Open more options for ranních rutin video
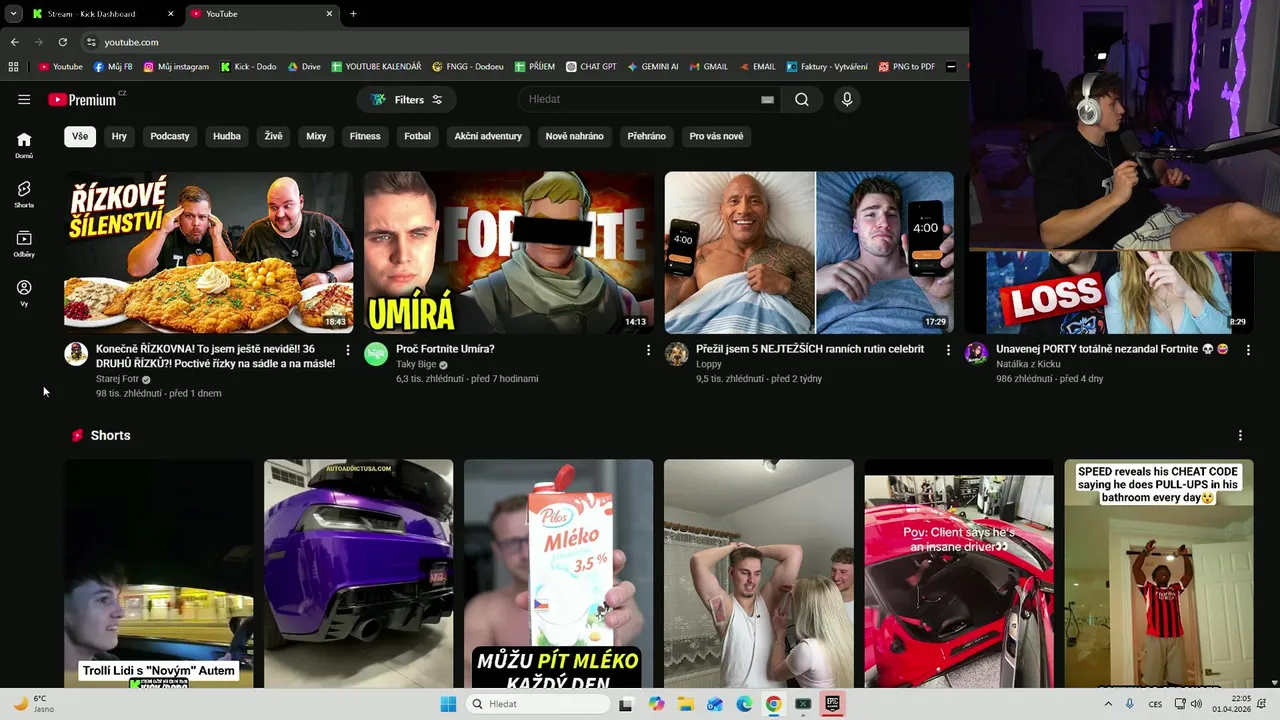The height and width of the screenshot is (720, 1280). click(x=948, y=350)
